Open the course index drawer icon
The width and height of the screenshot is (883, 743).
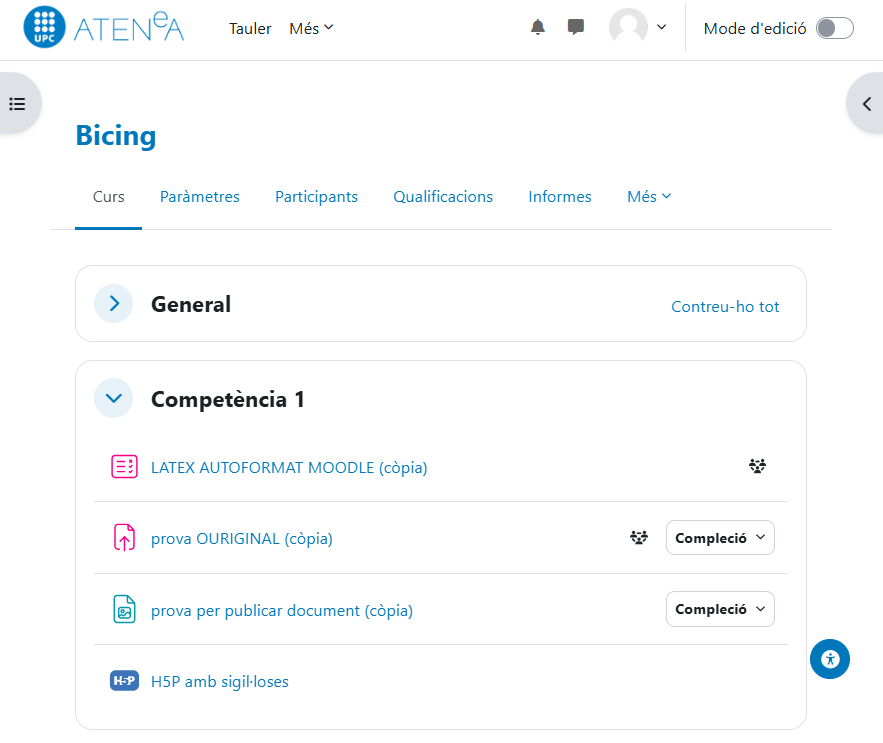click(17, 103)
